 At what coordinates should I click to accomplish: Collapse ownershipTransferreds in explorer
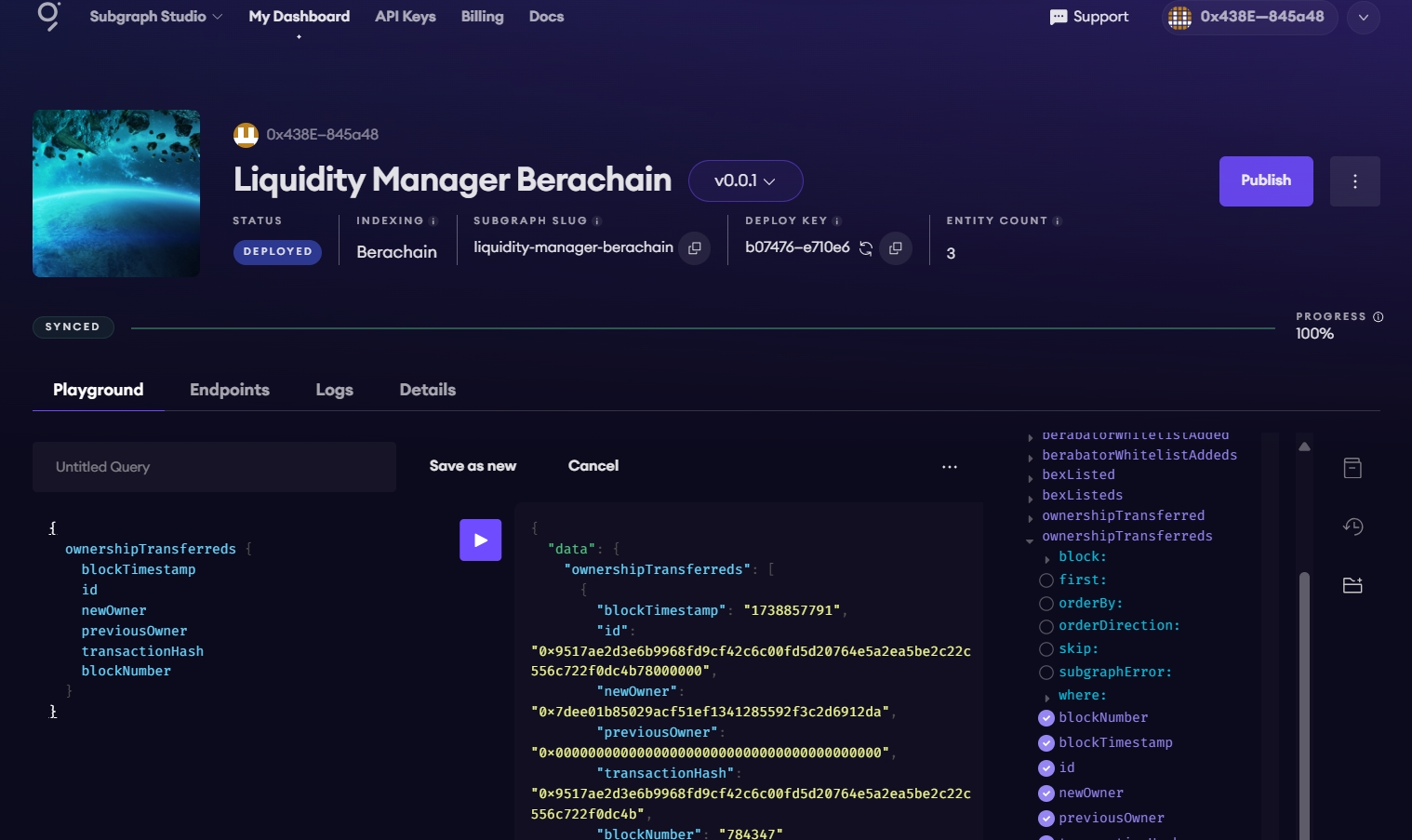coord(1030,540)
